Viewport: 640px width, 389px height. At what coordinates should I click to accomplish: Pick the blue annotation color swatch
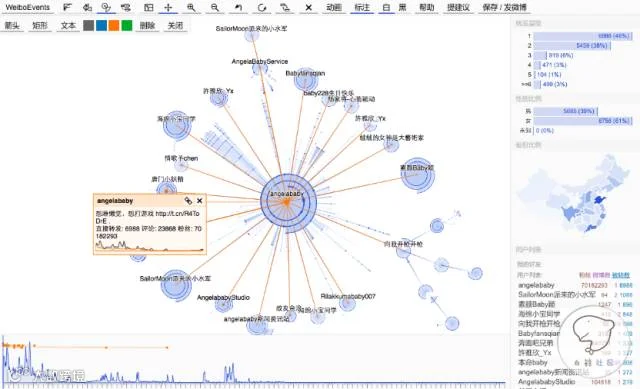coord(101,25)
